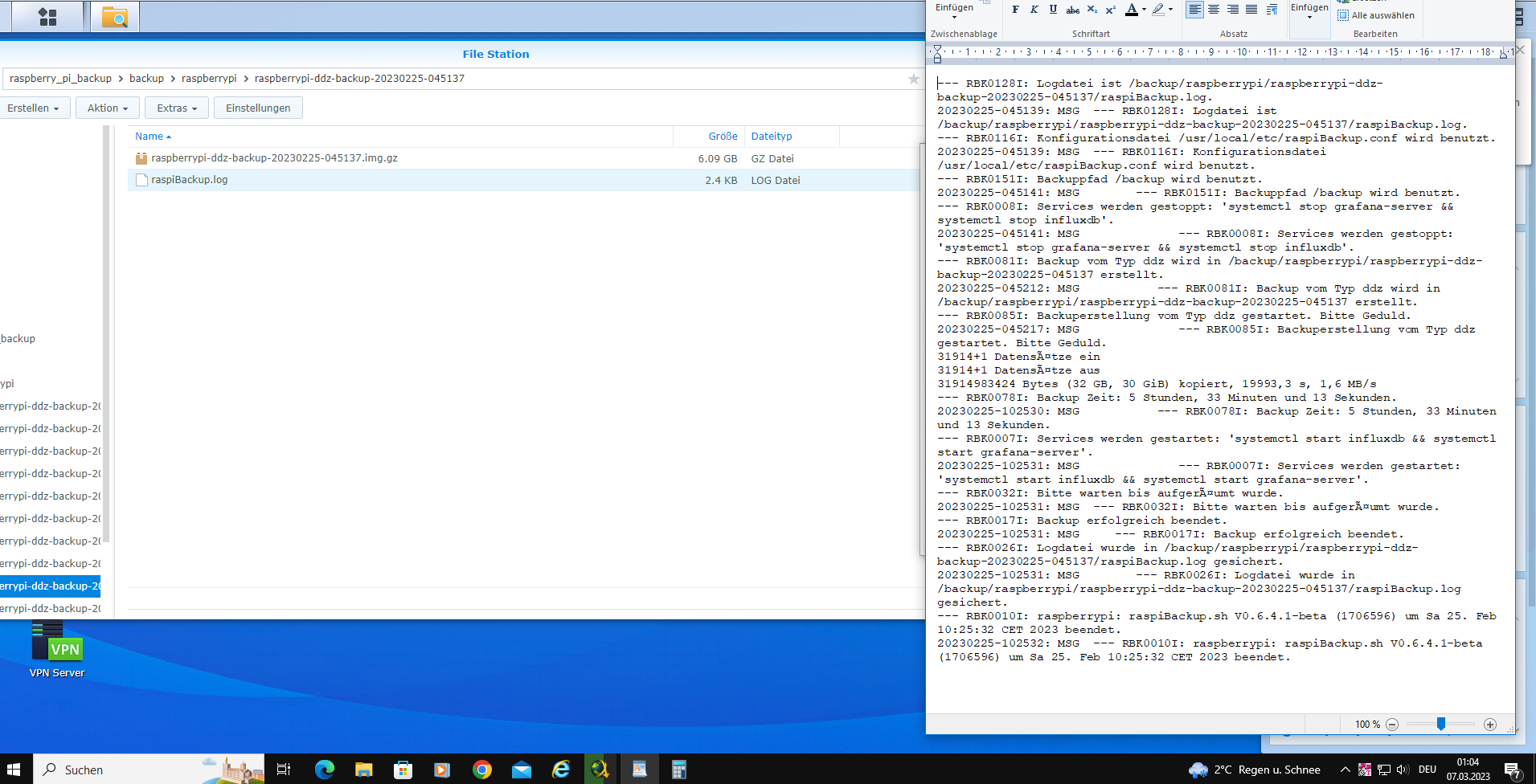The image size is (1536, 784).
Task: Toggle italic text formatting
Action: pyautogui.click(x=1034, y=10)
